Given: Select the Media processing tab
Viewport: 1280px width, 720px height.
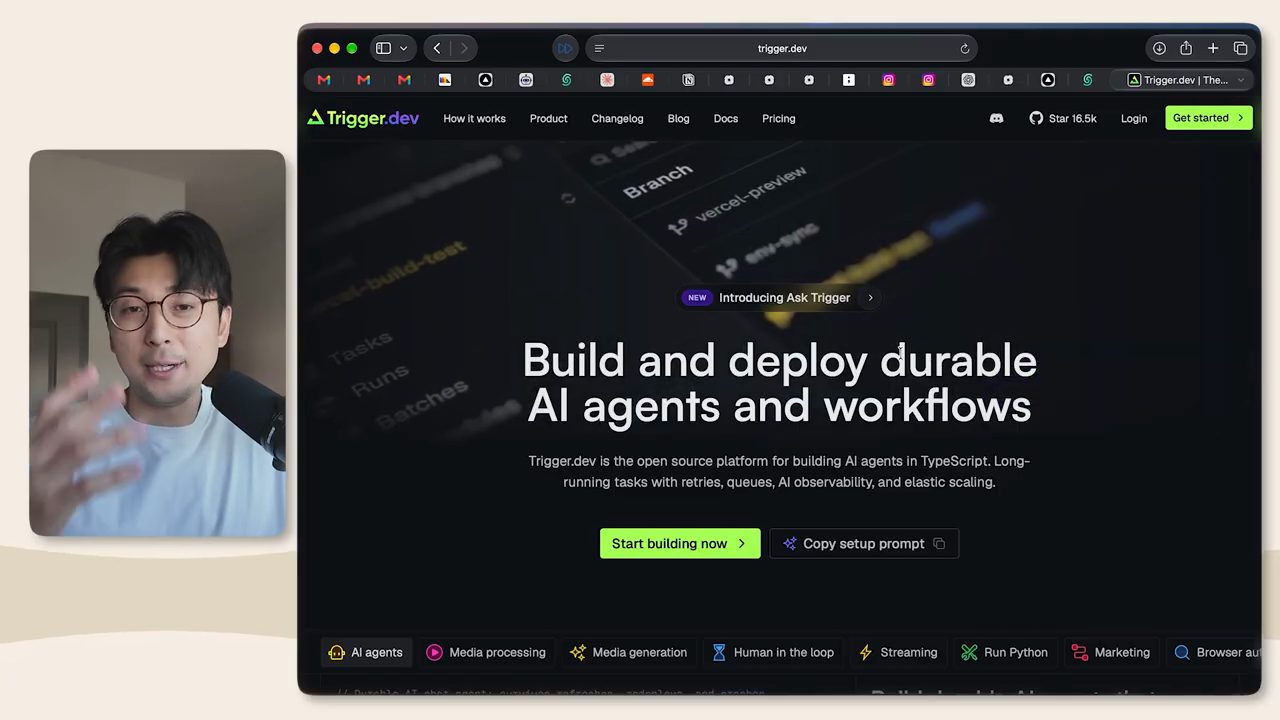Looking at the screenshot, I should (486, 652).
